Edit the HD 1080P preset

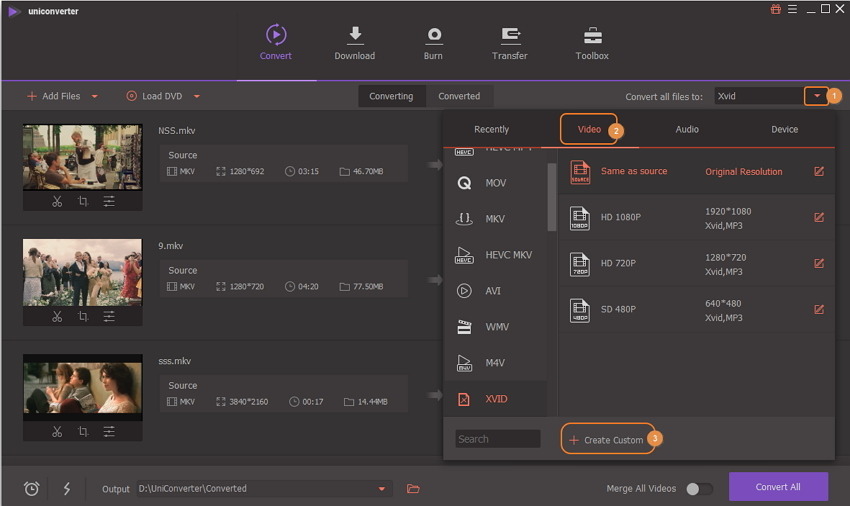[819, 217]
